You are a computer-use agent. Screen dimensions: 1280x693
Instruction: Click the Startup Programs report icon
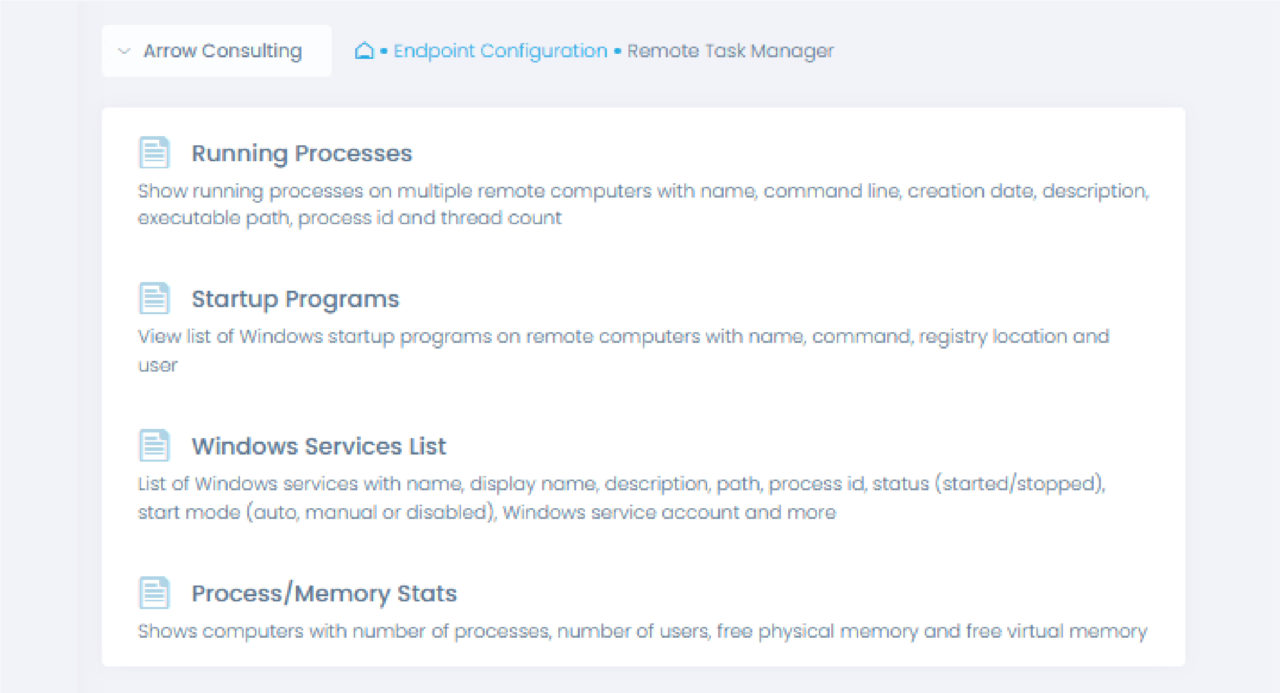click(154, 298)
